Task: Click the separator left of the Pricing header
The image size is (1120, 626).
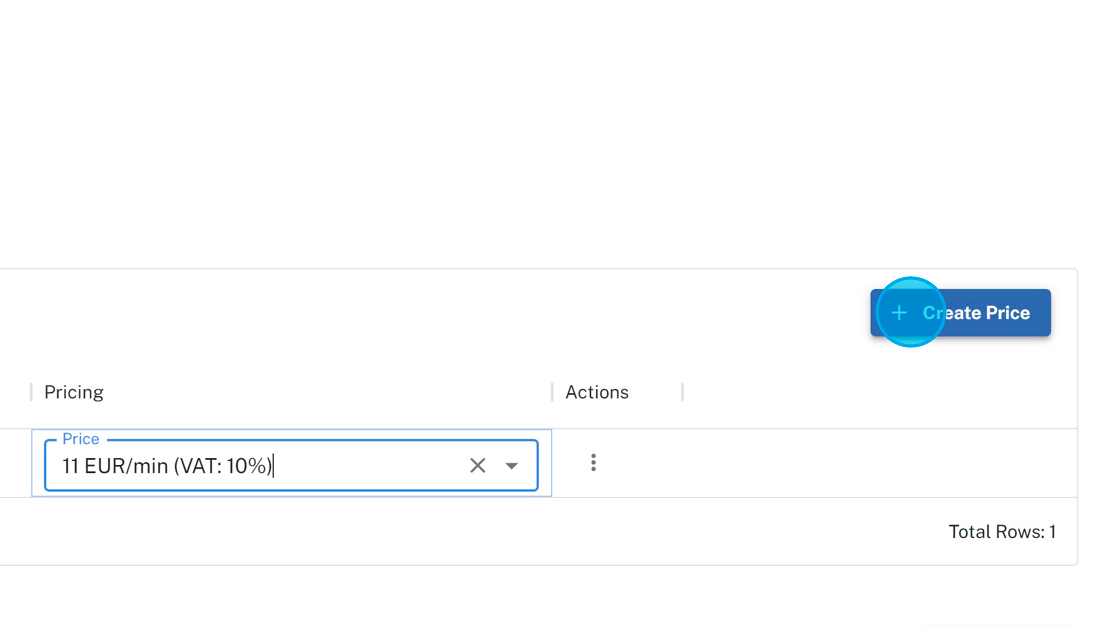Action: click(x=32, y=392)
